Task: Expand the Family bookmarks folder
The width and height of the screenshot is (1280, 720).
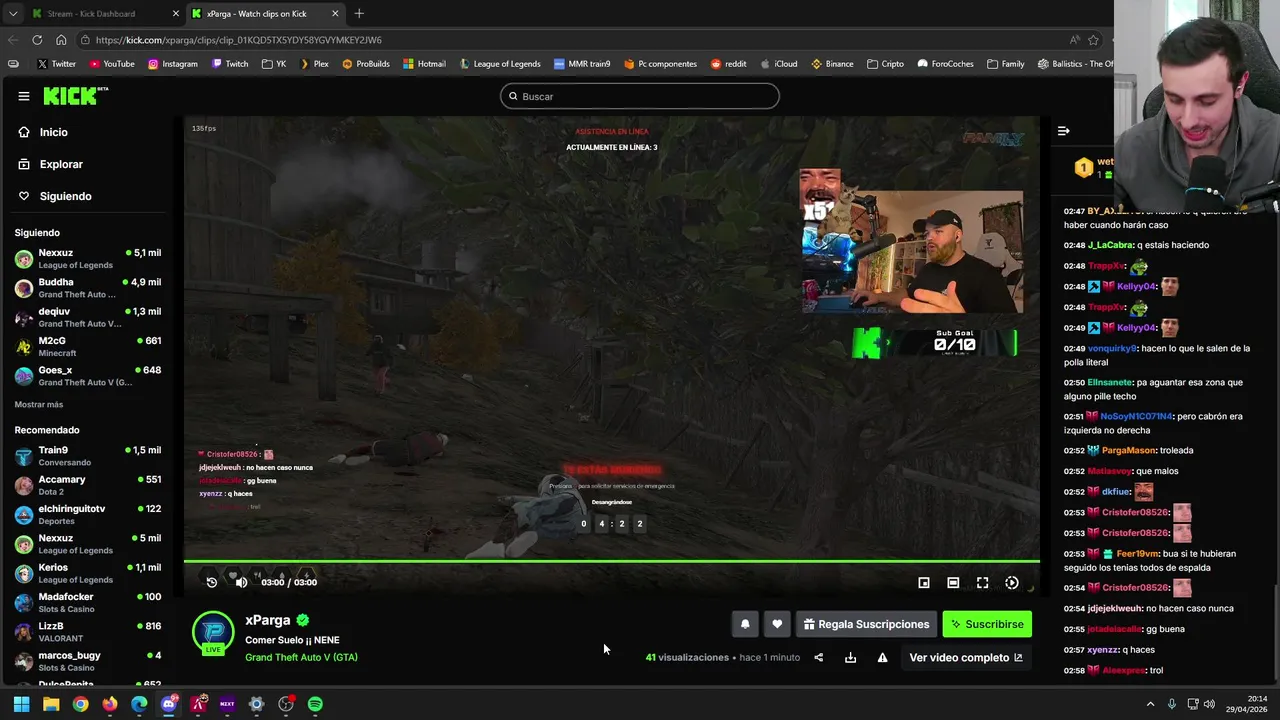Action: (x=1005, y=64)
